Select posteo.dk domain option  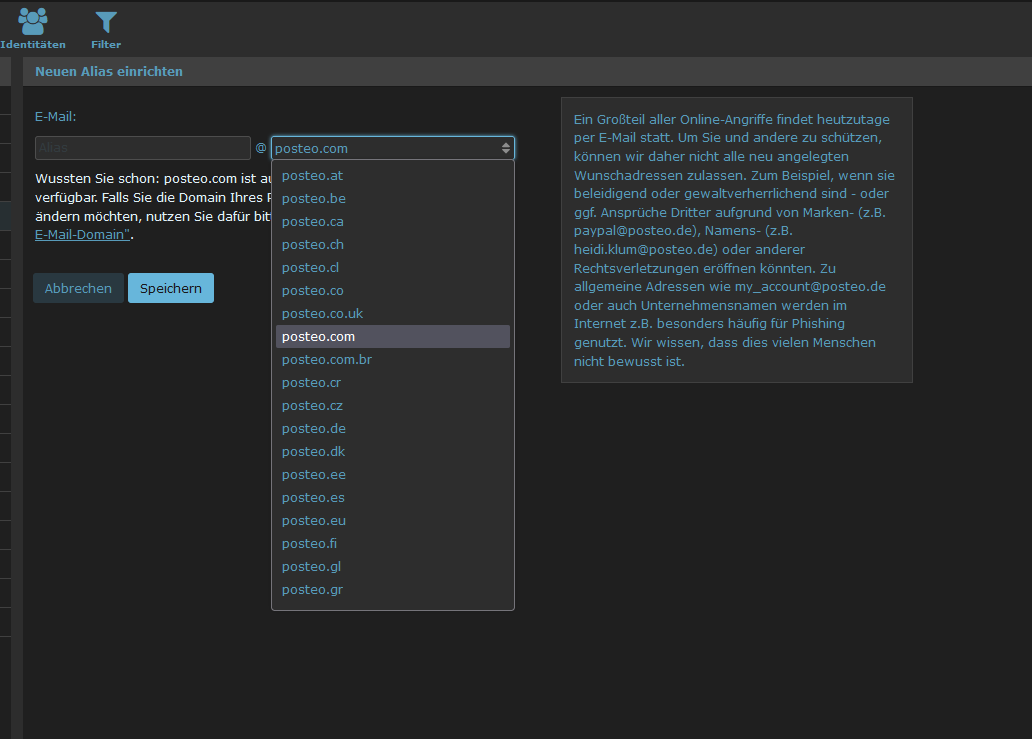pos(313,452)
